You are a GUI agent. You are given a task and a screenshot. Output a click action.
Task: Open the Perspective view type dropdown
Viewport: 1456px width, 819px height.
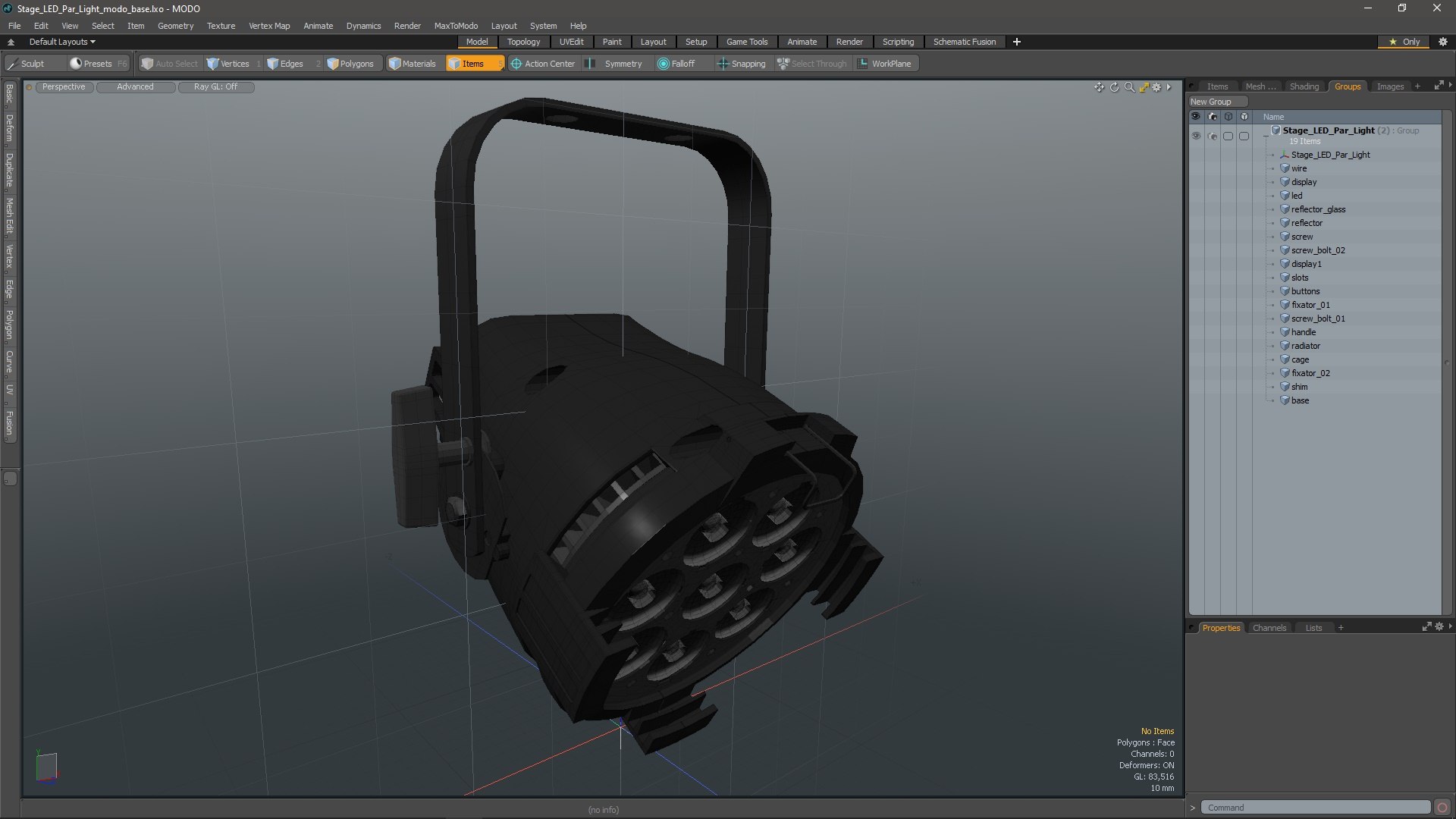pos(64,86)
